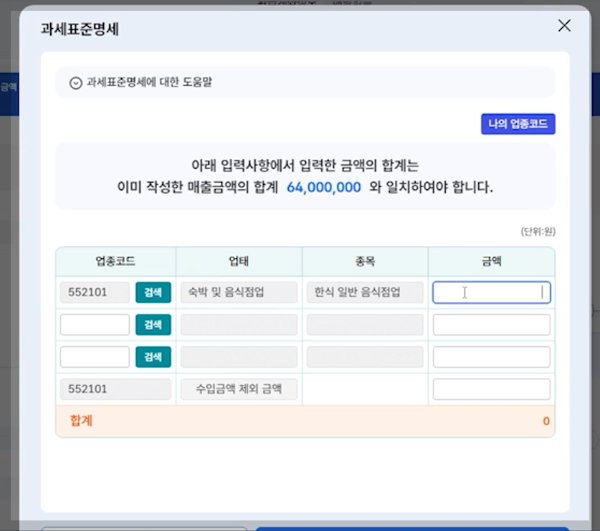Click the 숙박 및 음식점업 업태 field

[x=239, y=293]
